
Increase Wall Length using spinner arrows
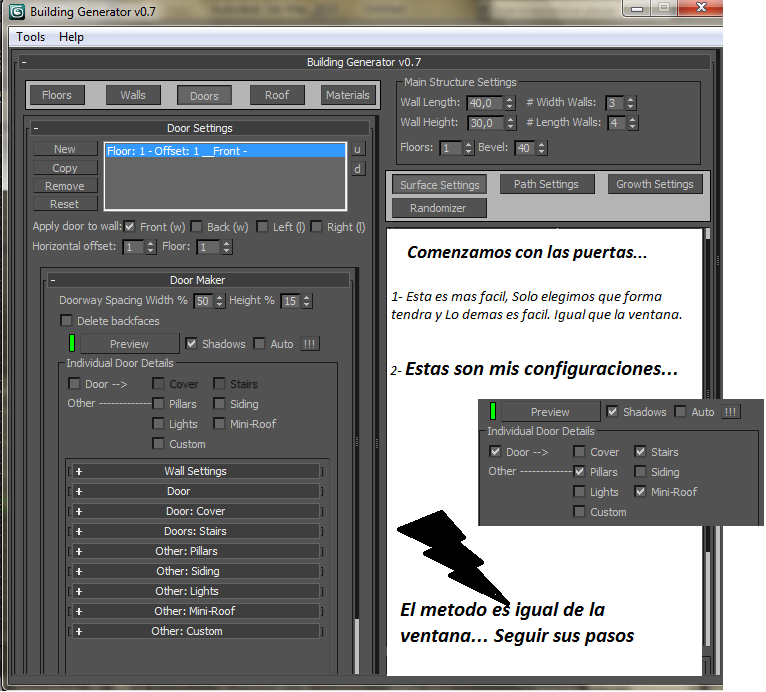[x=510, y=99]
